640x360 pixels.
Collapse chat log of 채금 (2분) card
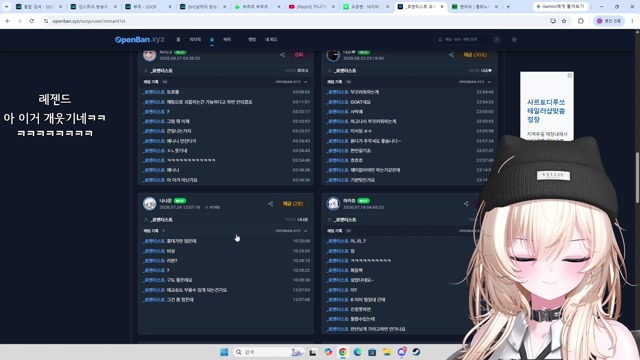(x=306, y=231)
